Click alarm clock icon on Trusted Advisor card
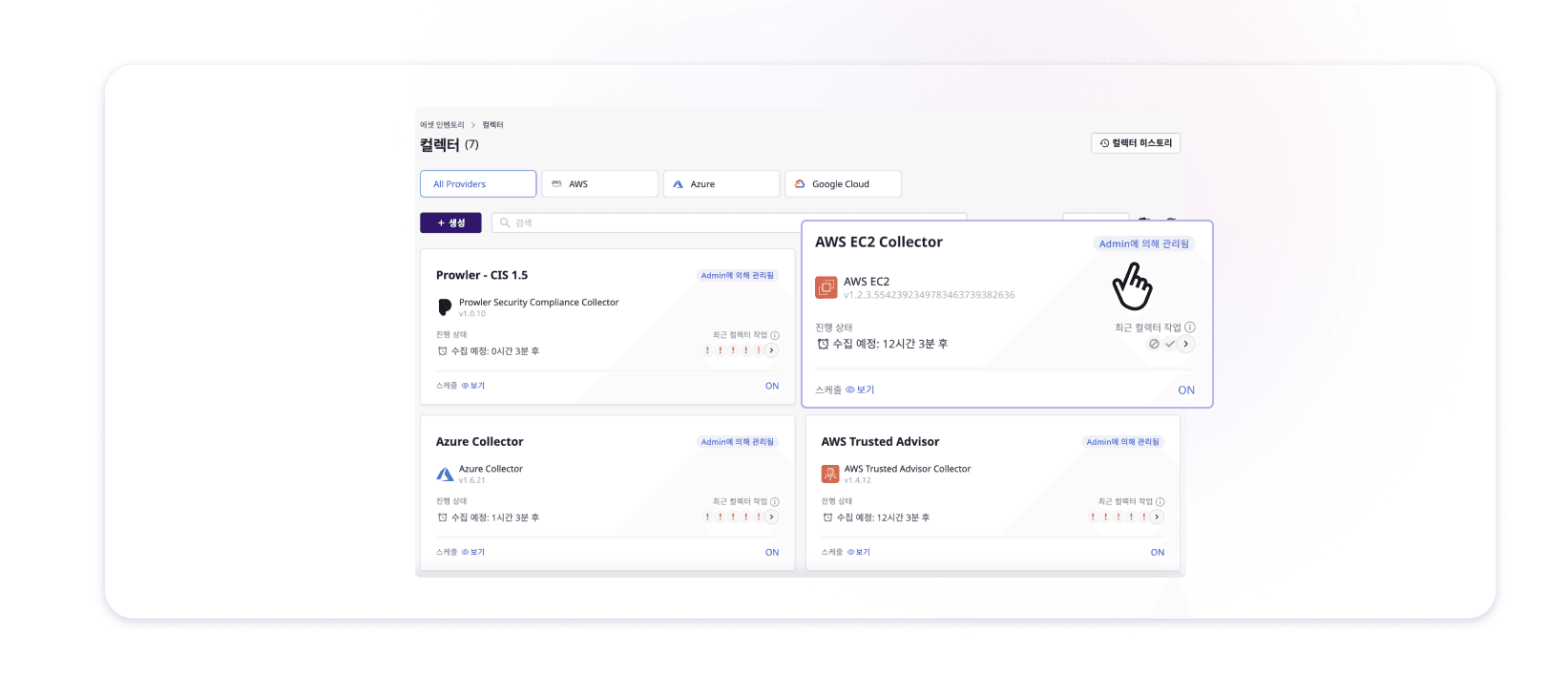The height and width of the screenshot is (675, 1568). [827, 517]
